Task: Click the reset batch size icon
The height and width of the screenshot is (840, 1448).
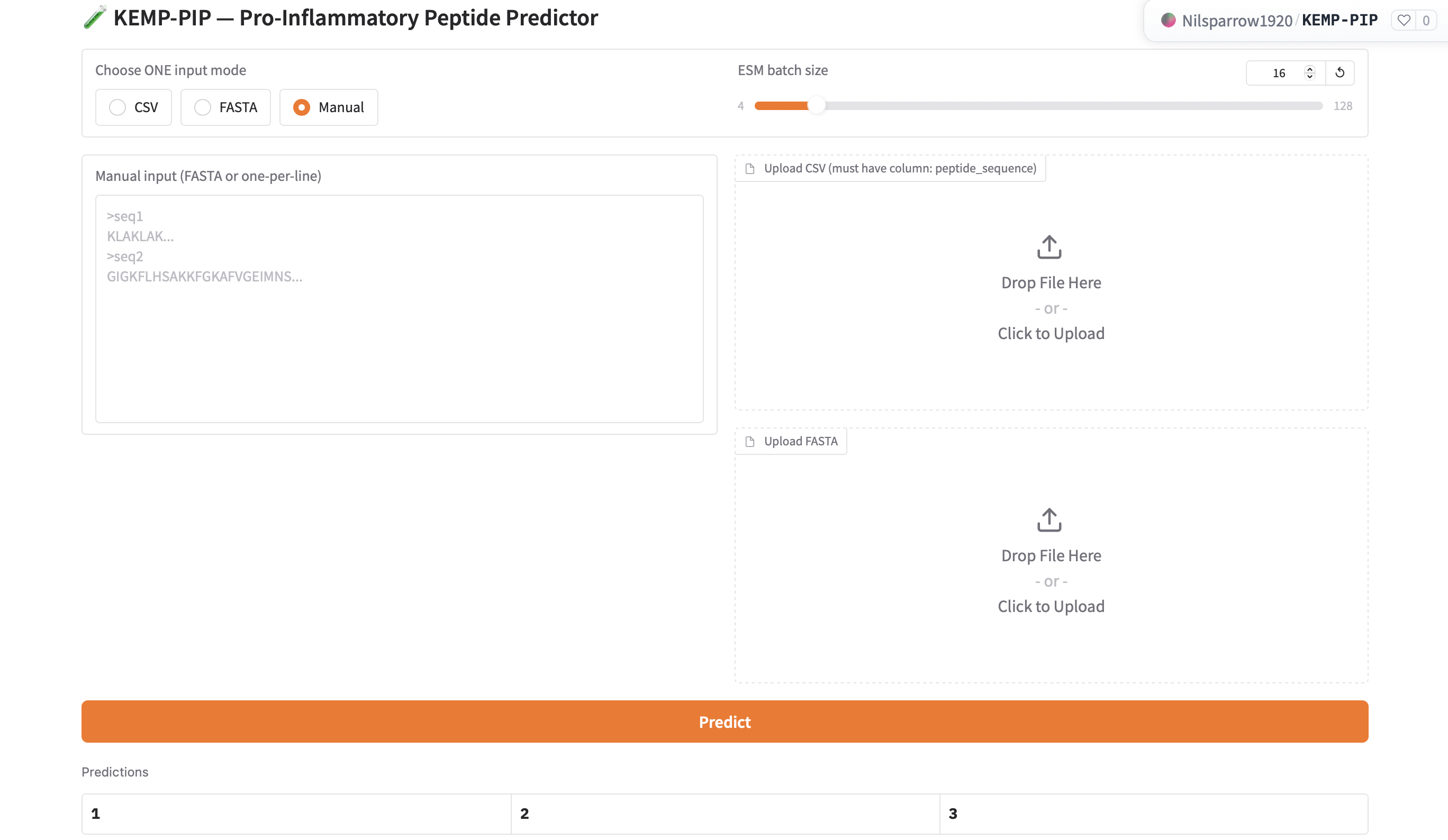Action: 1340,73
